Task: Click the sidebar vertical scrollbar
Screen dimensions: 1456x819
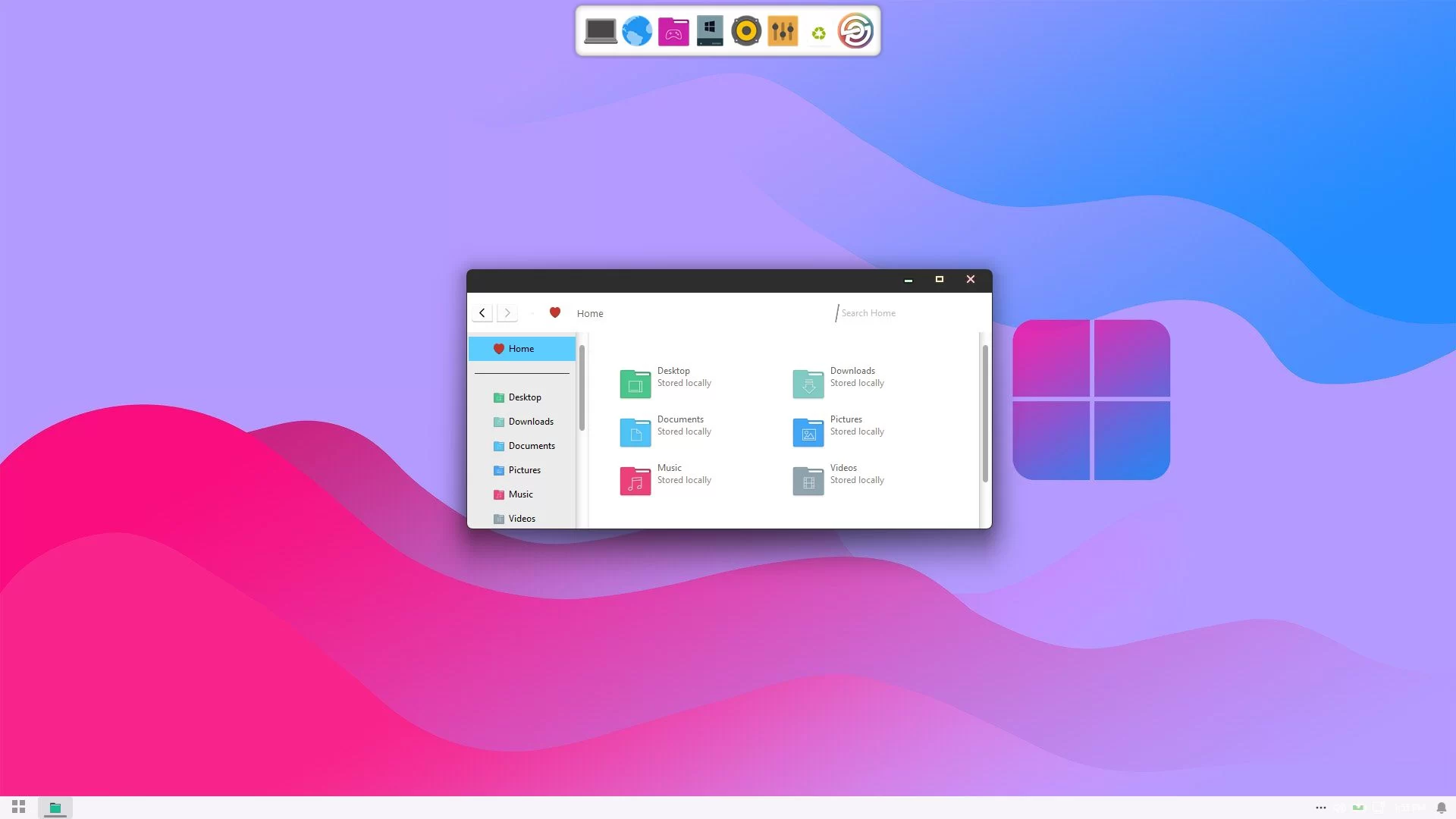Action: (x=582, y=388)
